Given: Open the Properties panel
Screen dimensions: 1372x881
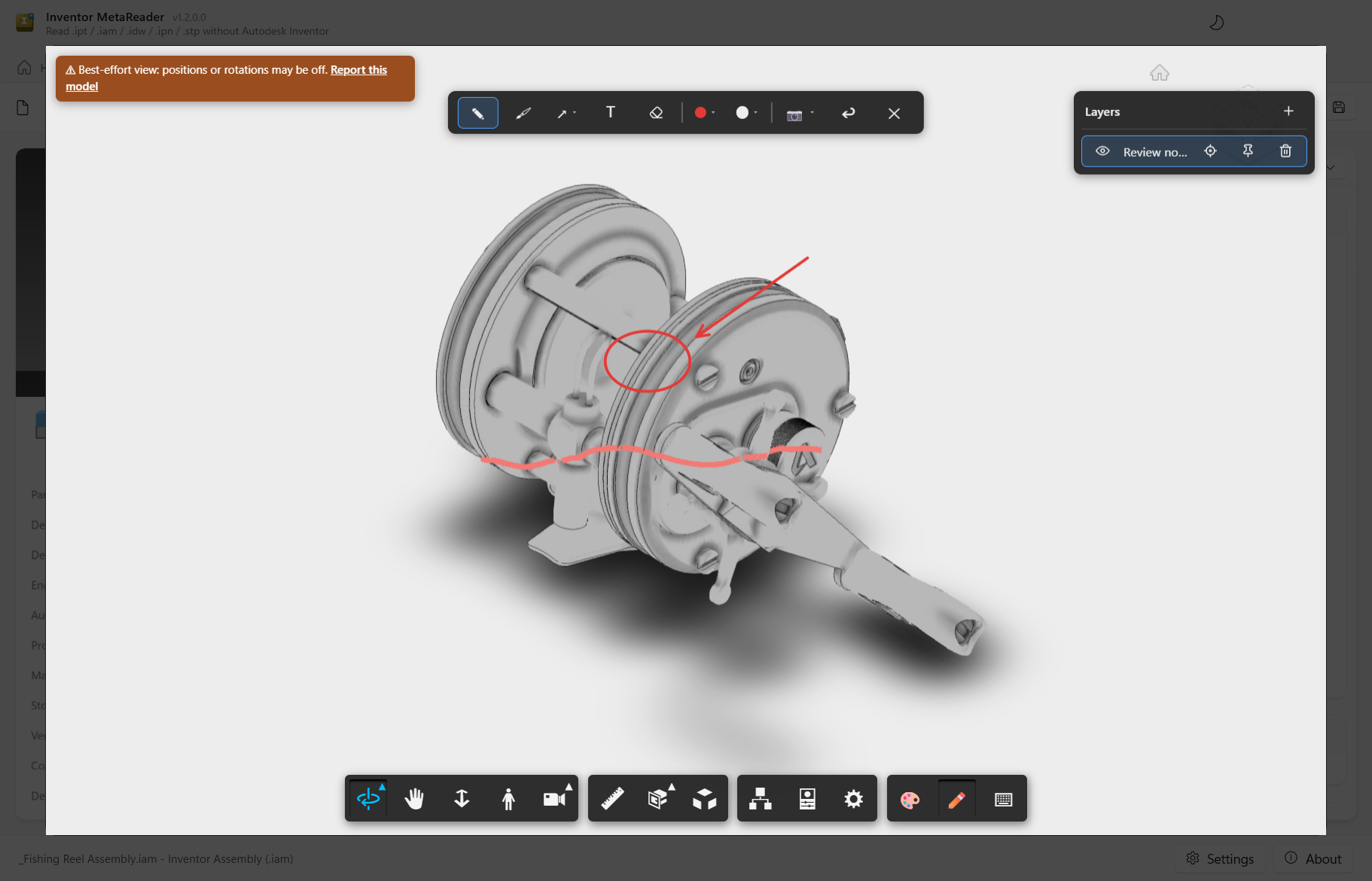Looking at the screenshot, I should [807, 798].
